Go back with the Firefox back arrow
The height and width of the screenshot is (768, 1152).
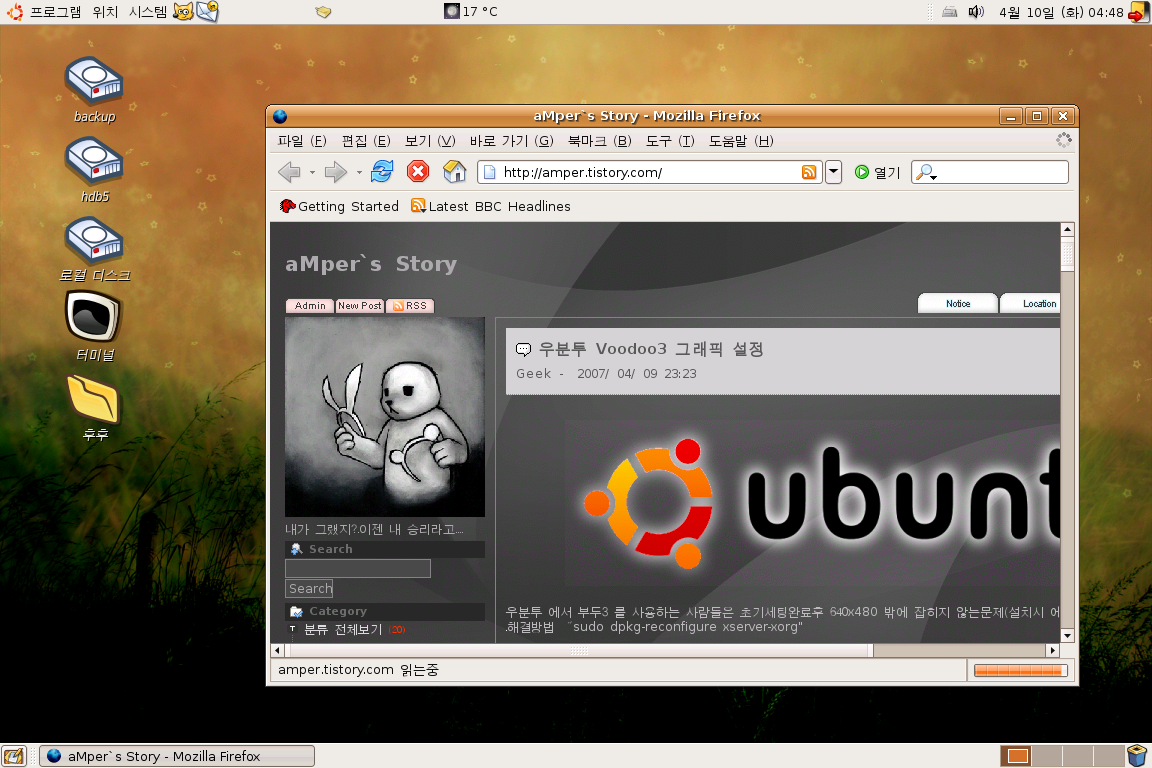(x=289, y=172)
